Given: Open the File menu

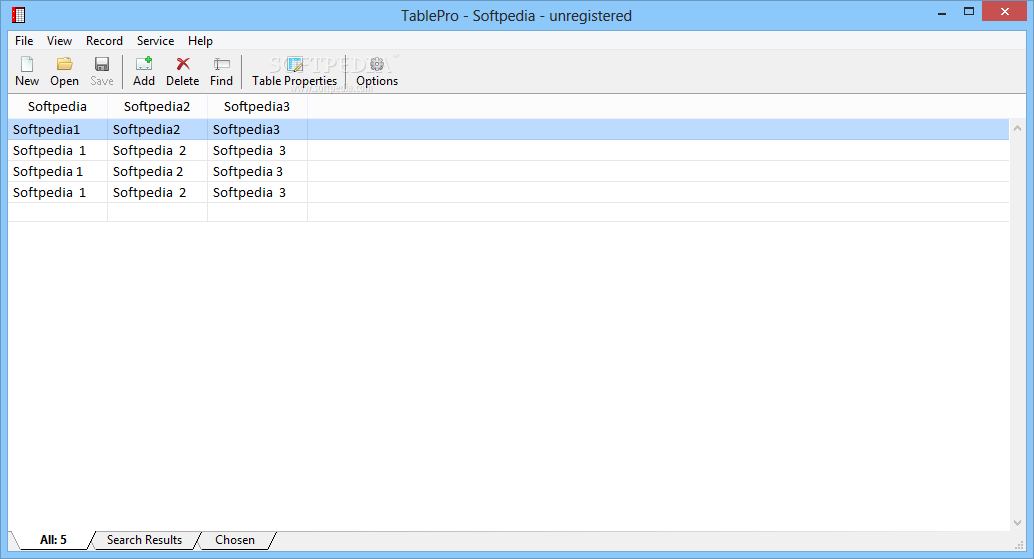Looking at the screenshot, I should (x=24, y=41).
